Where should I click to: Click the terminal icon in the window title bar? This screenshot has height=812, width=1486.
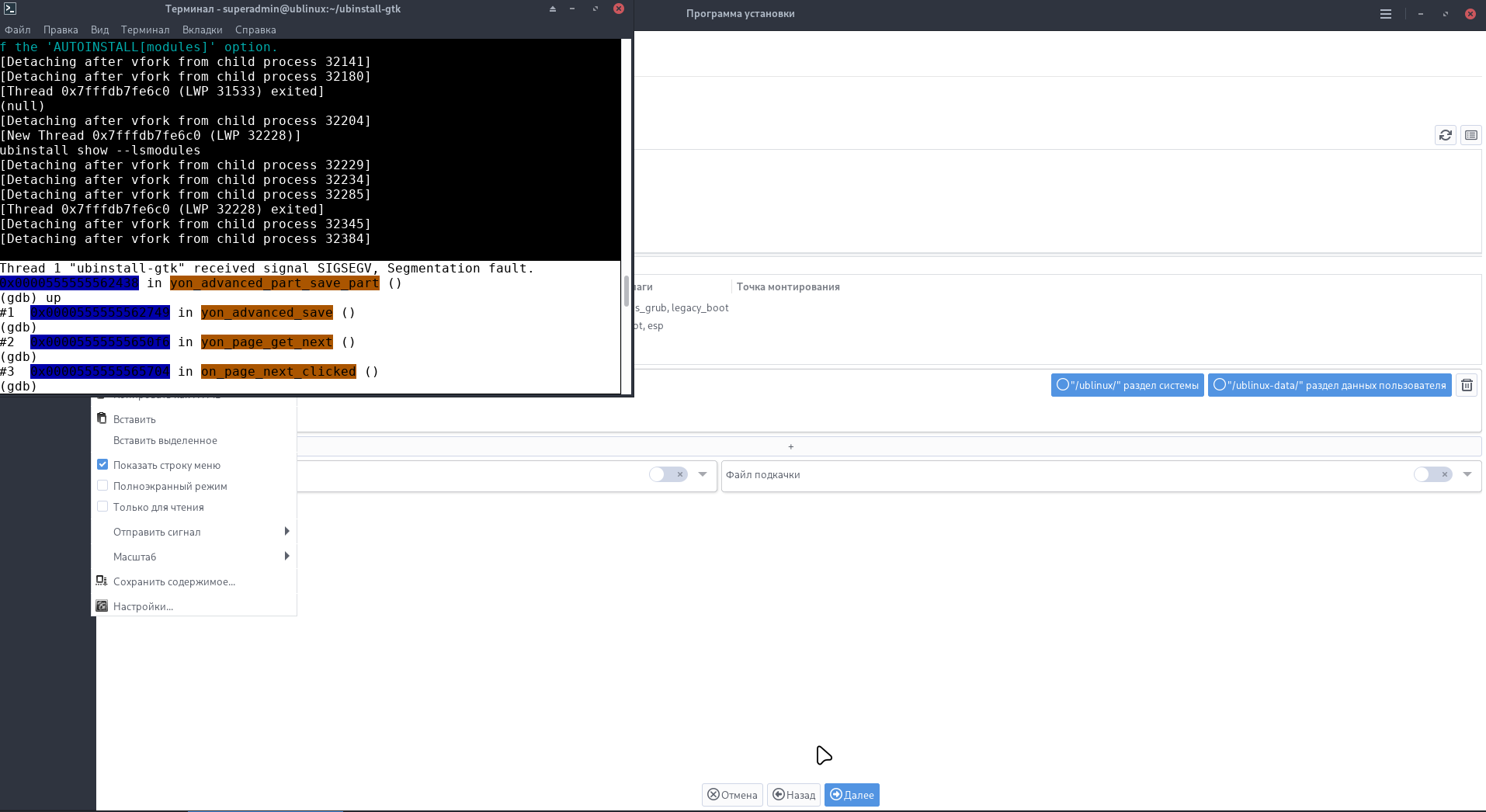(10, 9)
